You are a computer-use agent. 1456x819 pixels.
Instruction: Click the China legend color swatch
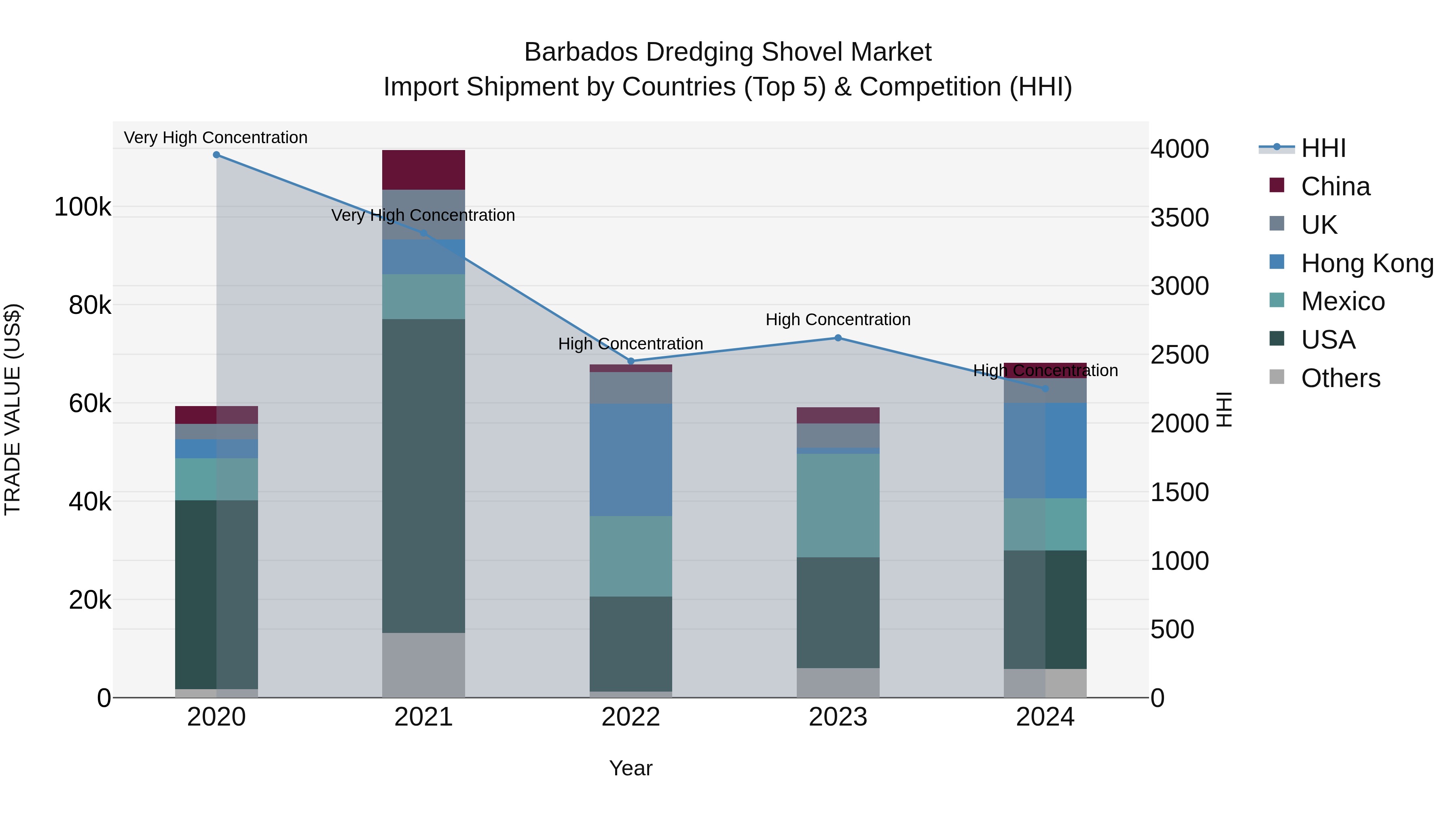click(1277, 185)
